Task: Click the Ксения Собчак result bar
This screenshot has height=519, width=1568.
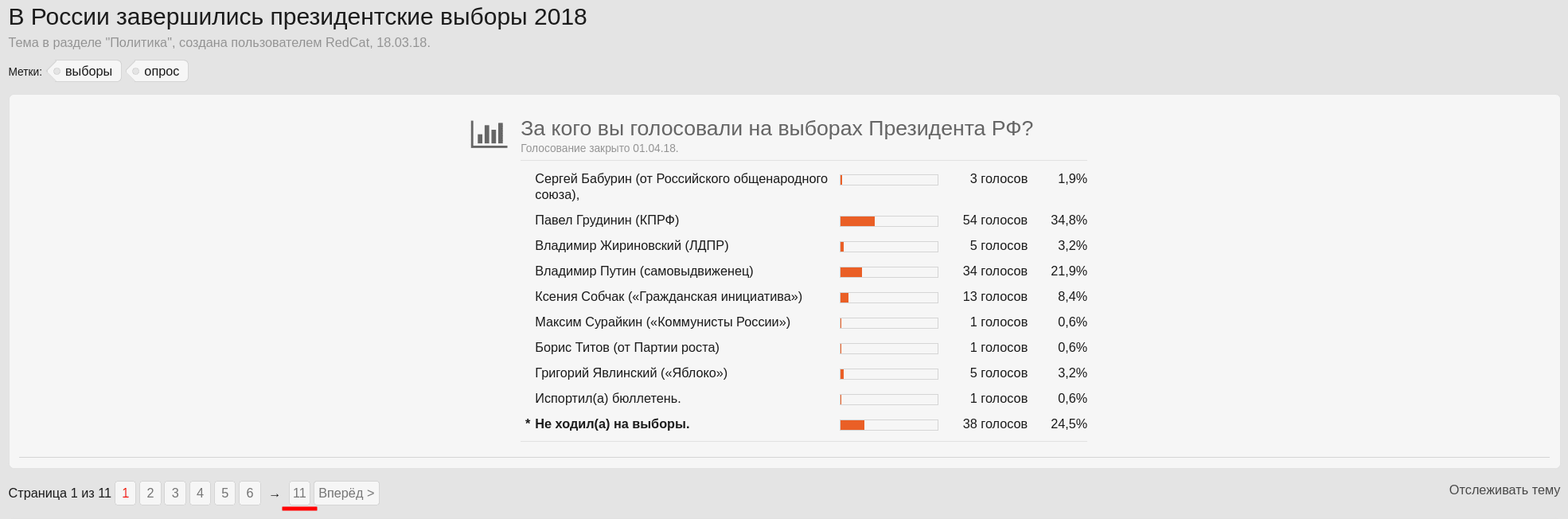Action: 889,298
